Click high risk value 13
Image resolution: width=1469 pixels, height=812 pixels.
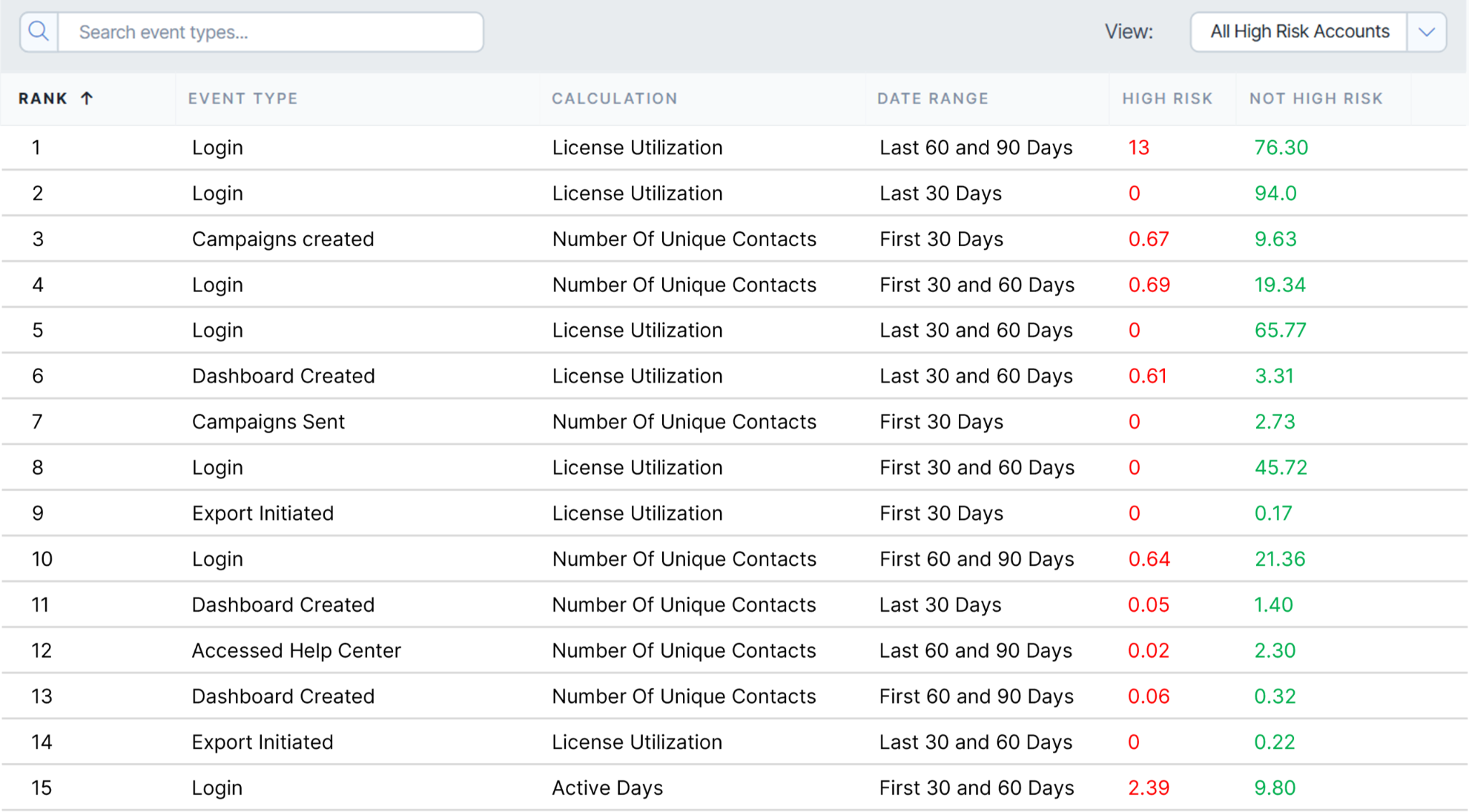(1138, 148)
